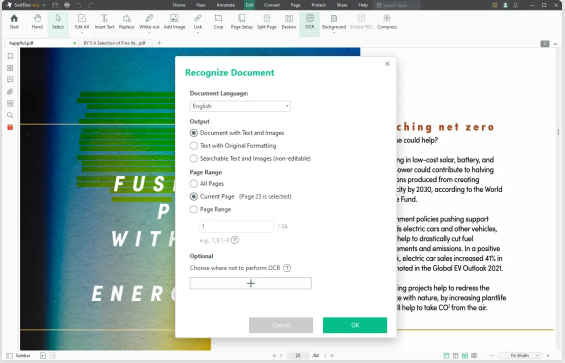
Task: Expand the Fit Width zoom dropdown
Action: pyautogui.click(x=521, y=355)
